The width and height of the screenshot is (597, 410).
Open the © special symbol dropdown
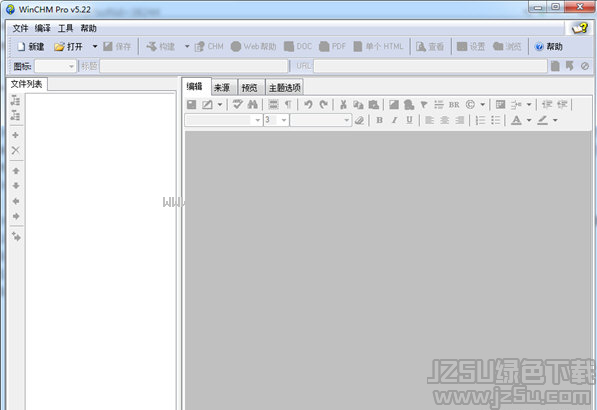(482, 105)
